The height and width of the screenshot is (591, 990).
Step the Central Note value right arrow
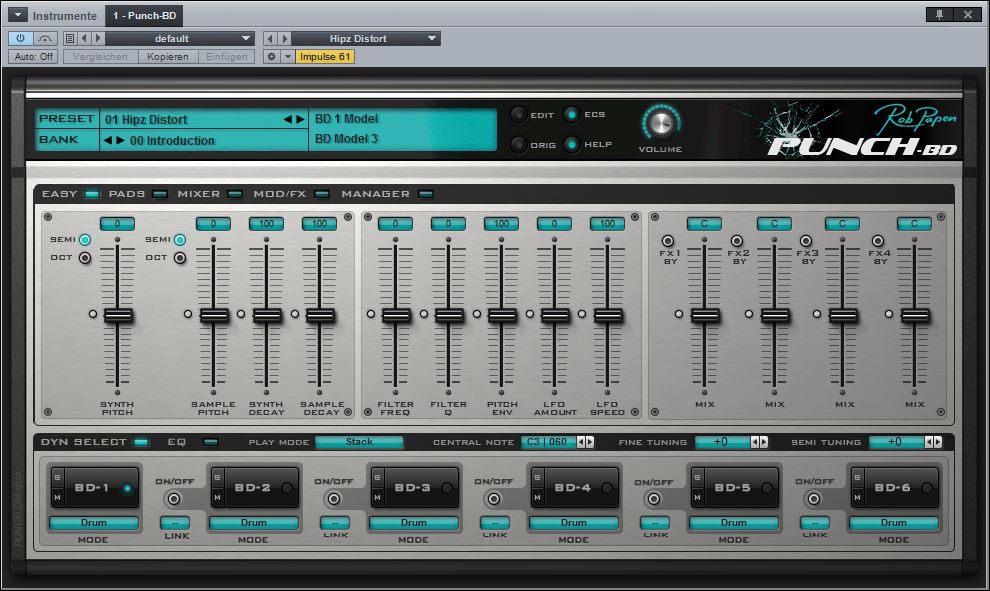click(x=590, y=442)
